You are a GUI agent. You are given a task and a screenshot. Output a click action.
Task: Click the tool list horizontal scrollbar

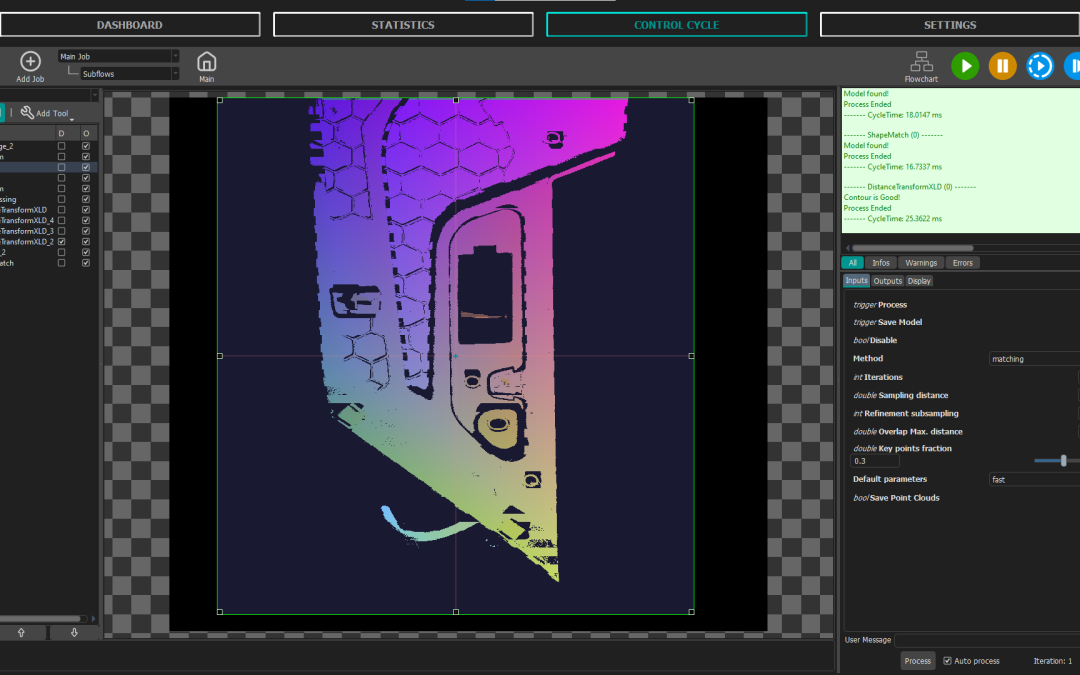[x=40, y=619]
